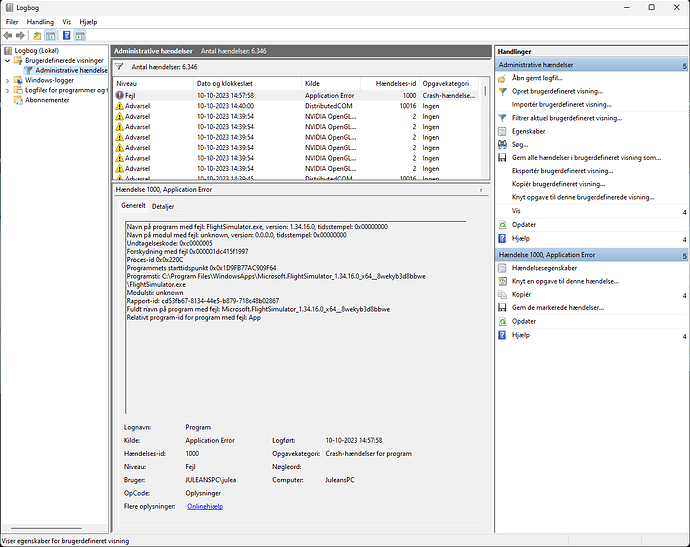
Task: Click the Kopiér icon in actions pane
Action: click(502, 294)
